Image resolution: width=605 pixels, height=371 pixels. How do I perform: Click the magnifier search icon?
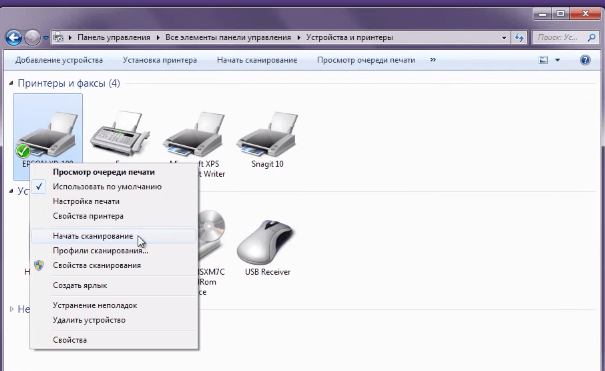tap(592, 37)
